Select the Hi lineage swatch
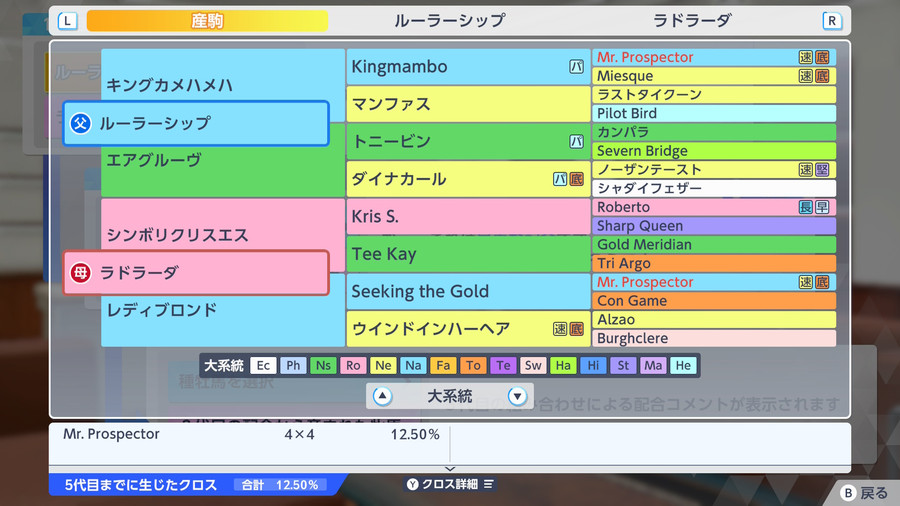 click(593, 365)
